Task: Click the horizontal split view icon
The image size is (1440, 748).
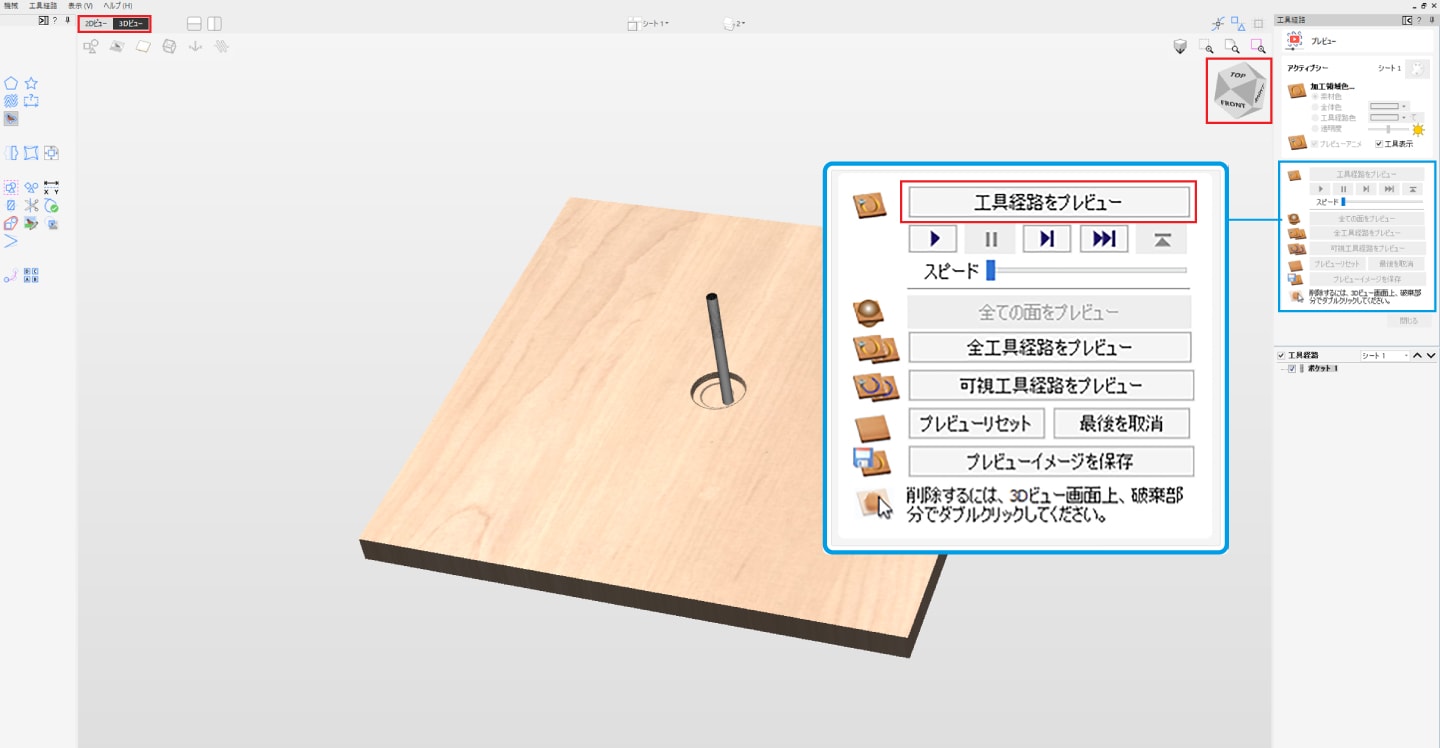Action: point(194,23)
